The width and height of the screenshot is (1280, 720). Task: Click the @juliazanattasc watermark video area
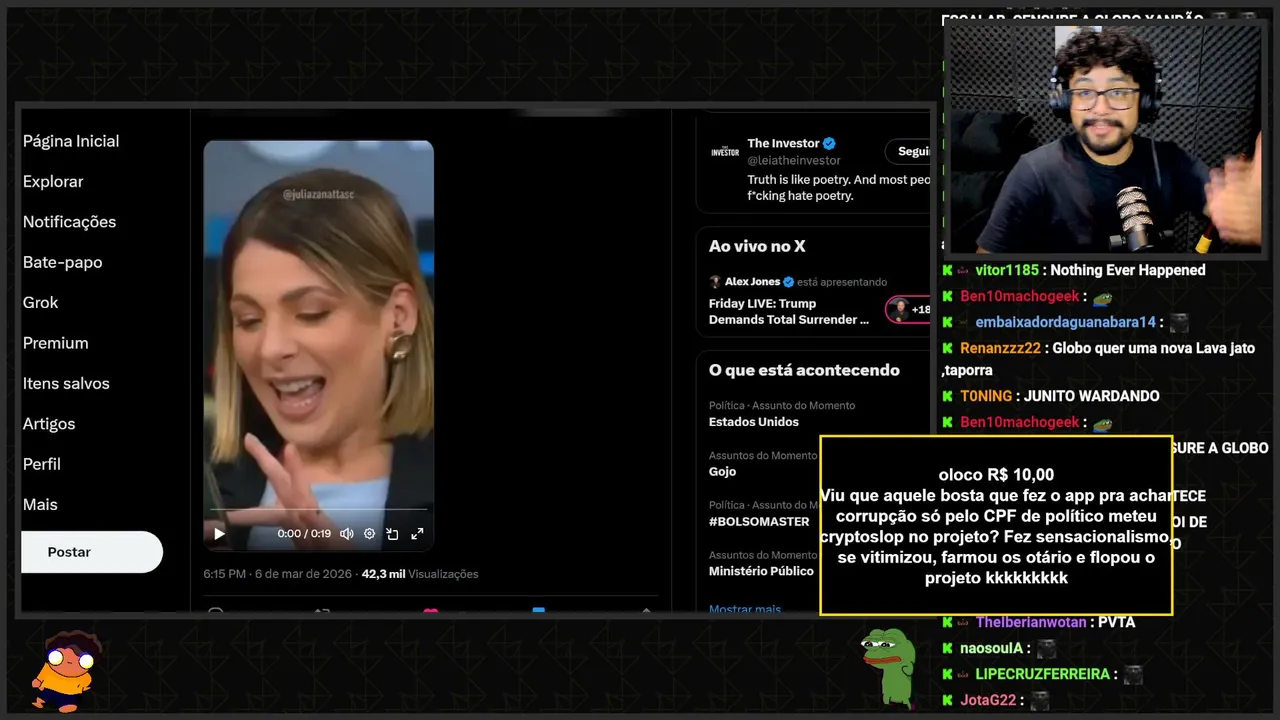(x=318, y=194)
